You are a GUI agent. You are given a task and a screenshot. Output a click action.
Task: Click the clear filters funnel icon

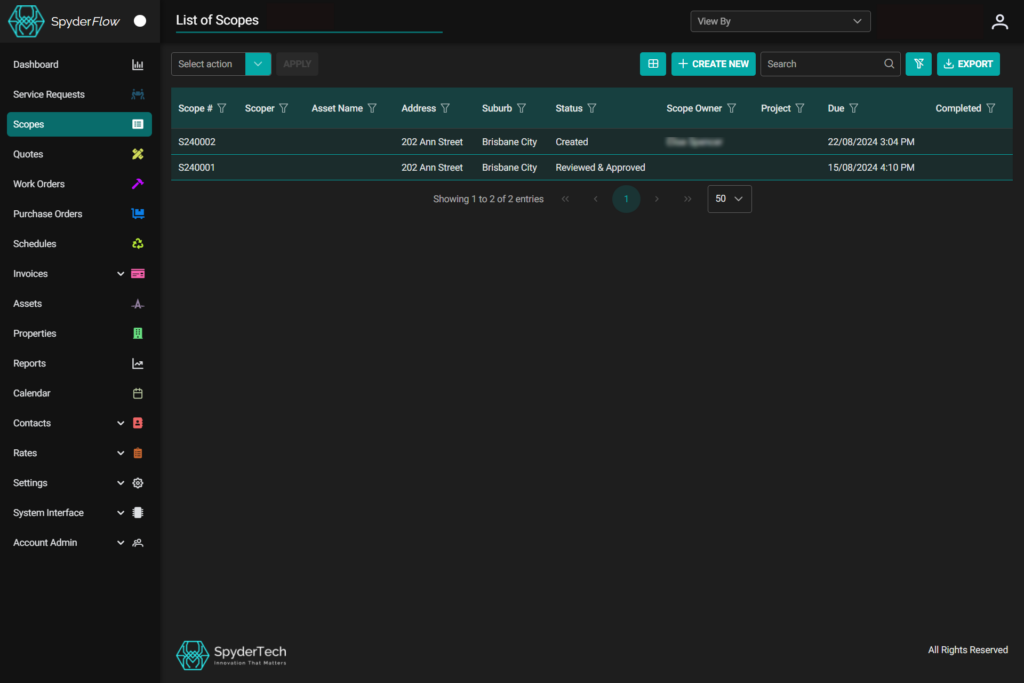918,64
